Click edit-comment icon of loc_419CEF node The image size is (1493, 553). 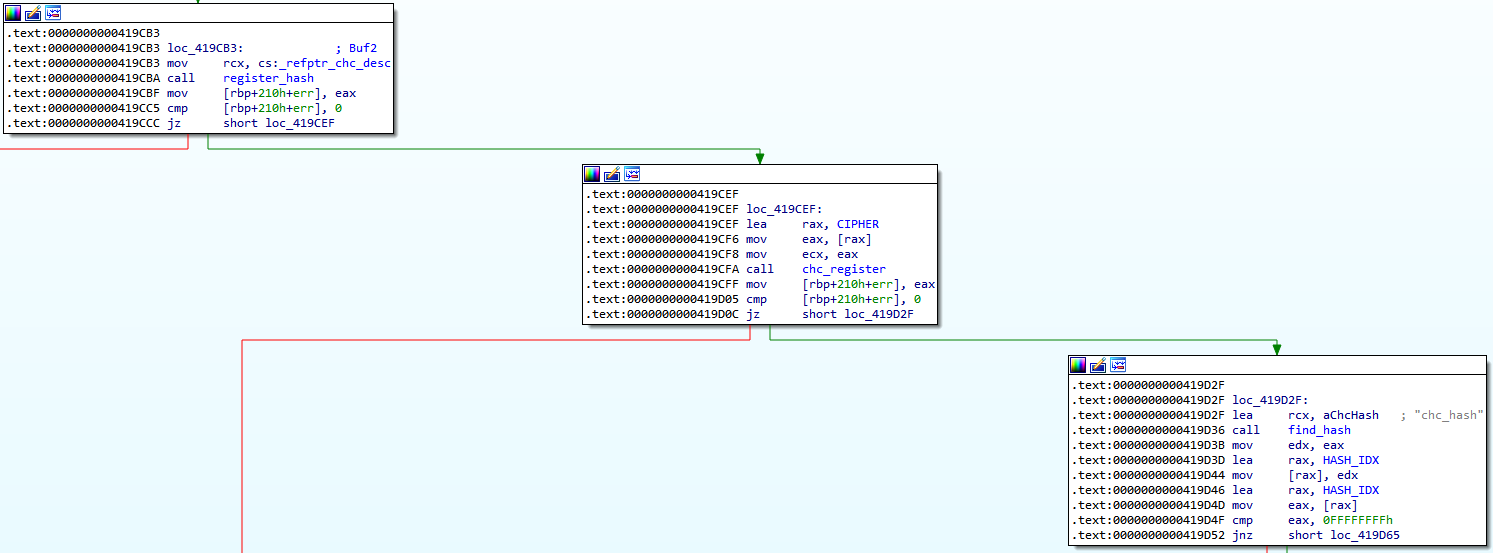click(x=611, y=174)
